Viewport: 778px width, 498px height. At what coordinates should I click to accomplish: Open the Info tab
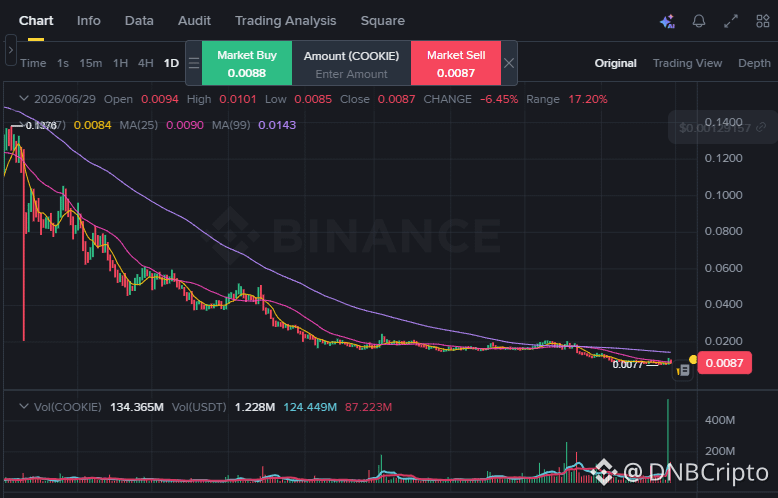[89, 21]
